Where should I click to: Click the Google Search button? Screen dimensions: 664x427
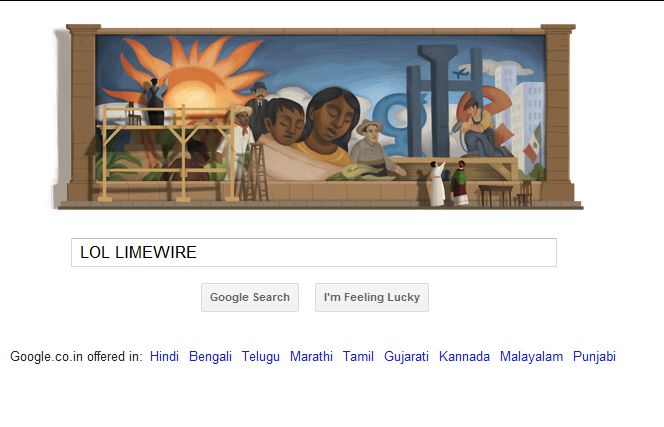point(250,297)
